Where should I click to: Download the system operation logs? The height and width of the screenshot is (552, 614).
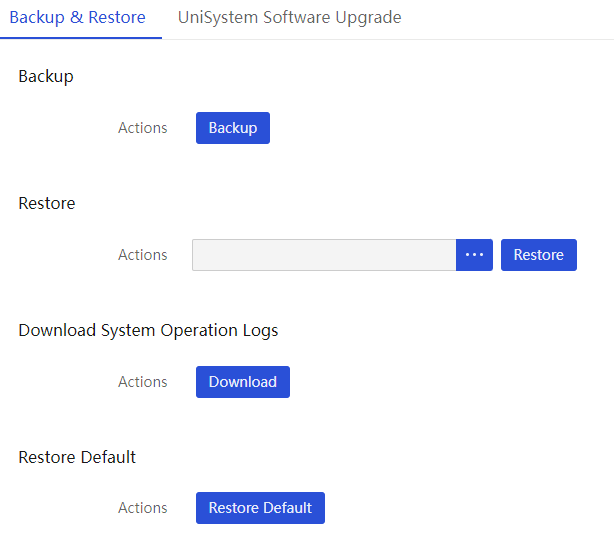[243, 382]
